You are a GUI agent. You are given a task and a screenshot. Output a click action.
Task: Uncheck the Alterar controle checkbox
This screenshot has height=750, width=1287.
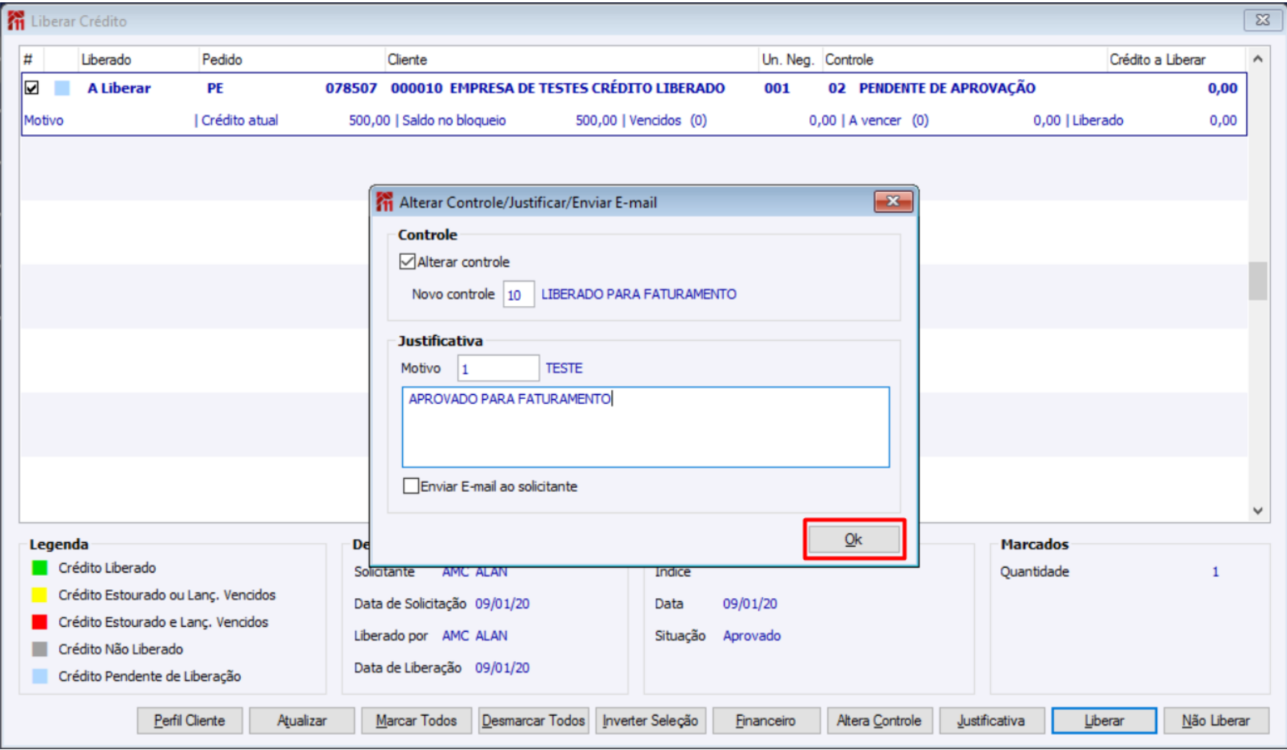407,262
